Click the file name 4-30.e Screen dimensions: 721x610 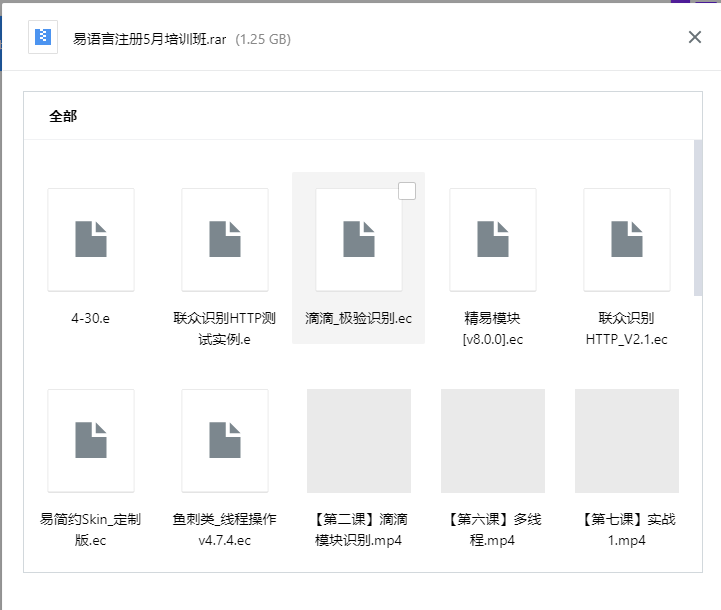point(91,318)
